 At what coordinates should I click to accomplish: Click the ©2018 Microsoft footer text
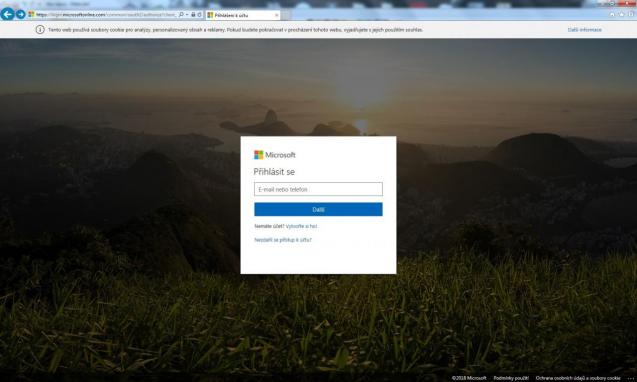coord(469,378)
